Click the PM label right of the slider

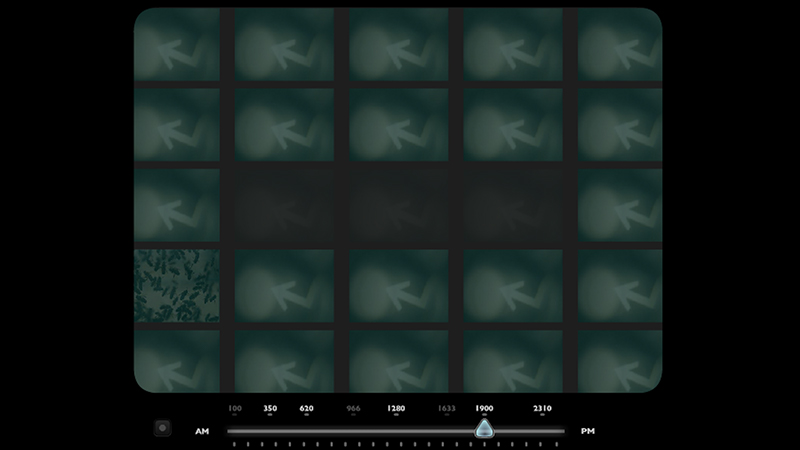click(588, 431)
